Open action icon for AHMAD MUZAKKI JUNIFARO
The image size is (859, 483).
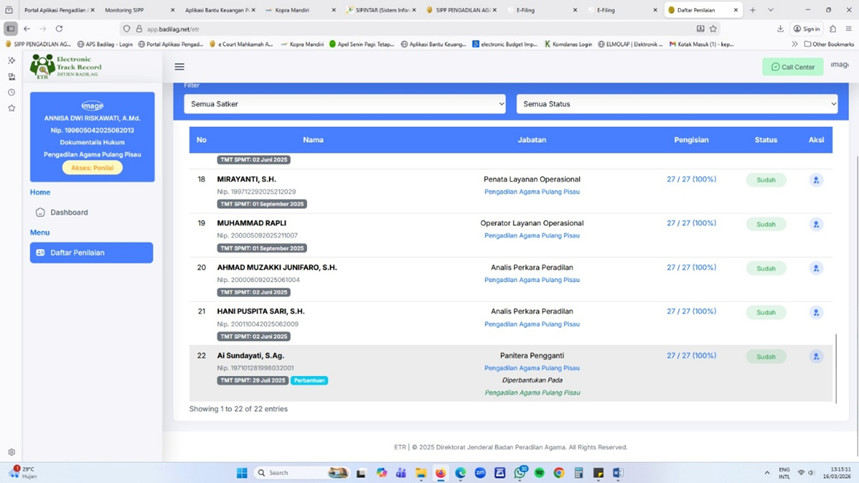816,268
